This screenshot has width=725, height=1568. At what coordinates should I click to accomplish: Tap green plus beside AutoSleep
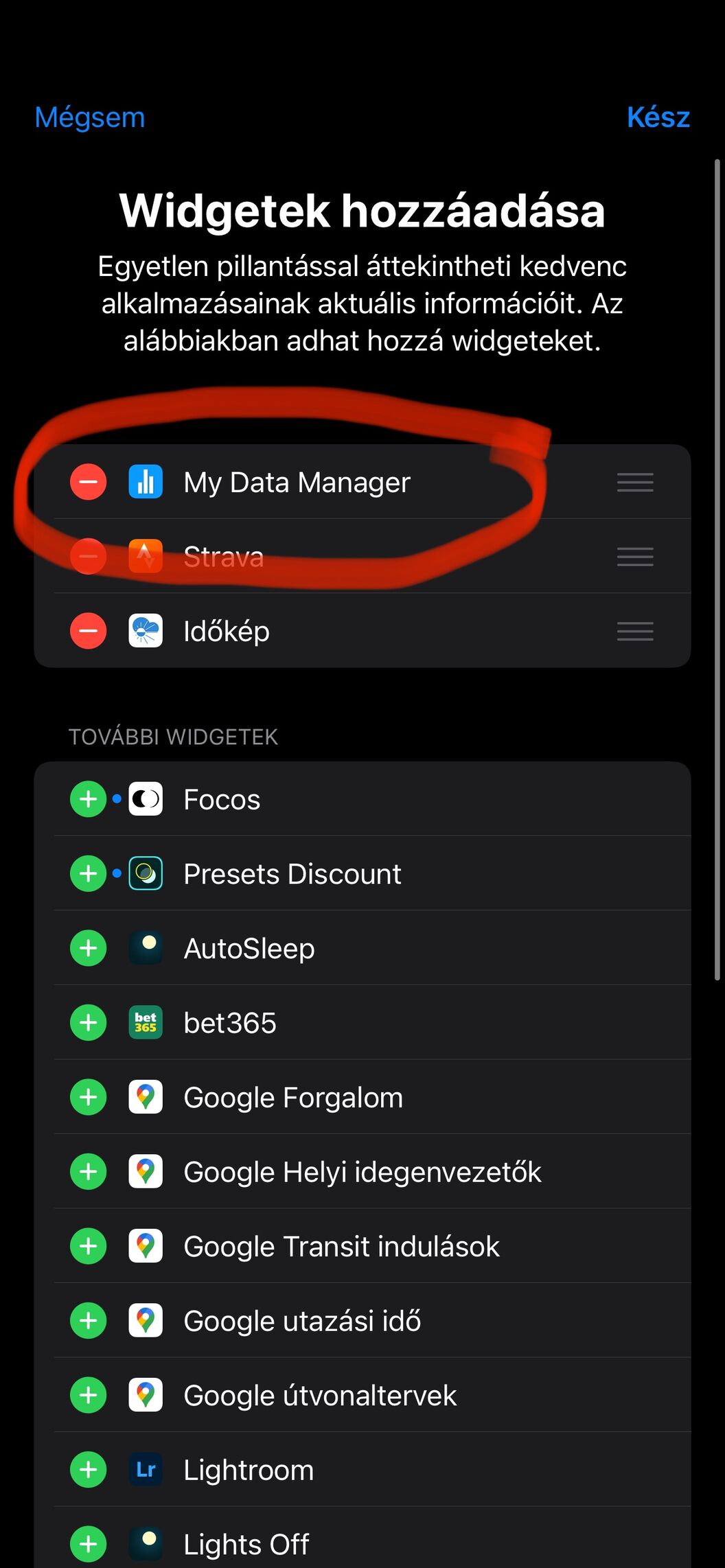[x=89, y=948]
